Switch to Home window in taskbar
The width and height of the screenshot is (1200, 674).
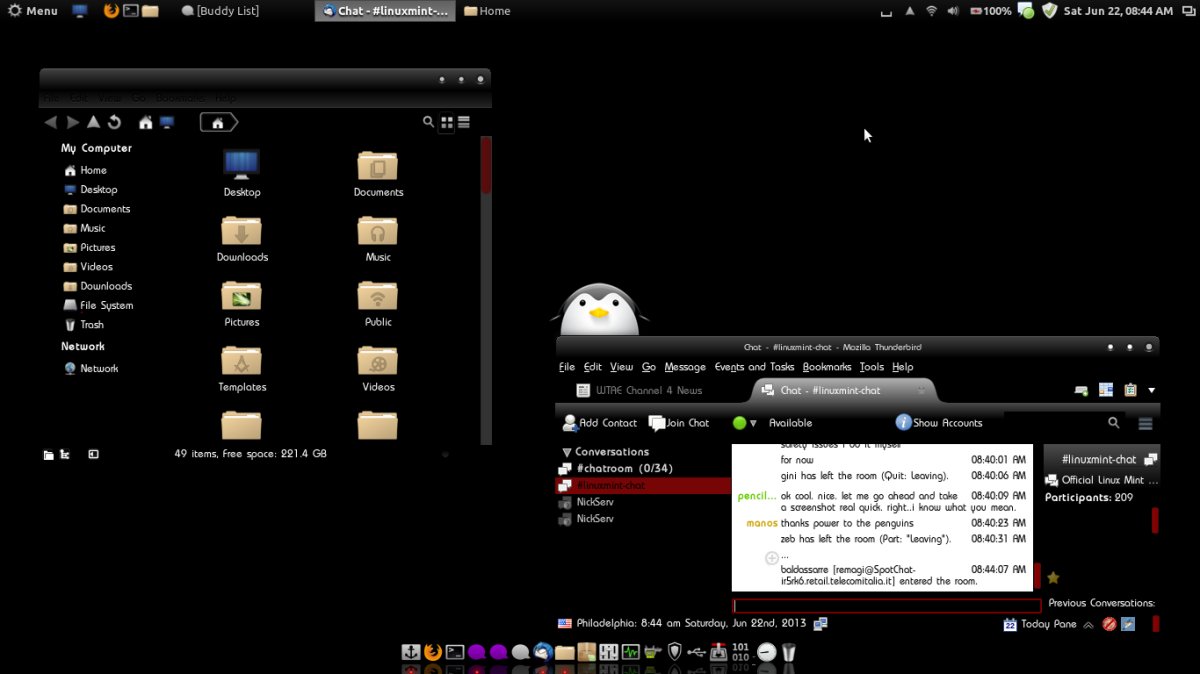(x=487, y=11)
